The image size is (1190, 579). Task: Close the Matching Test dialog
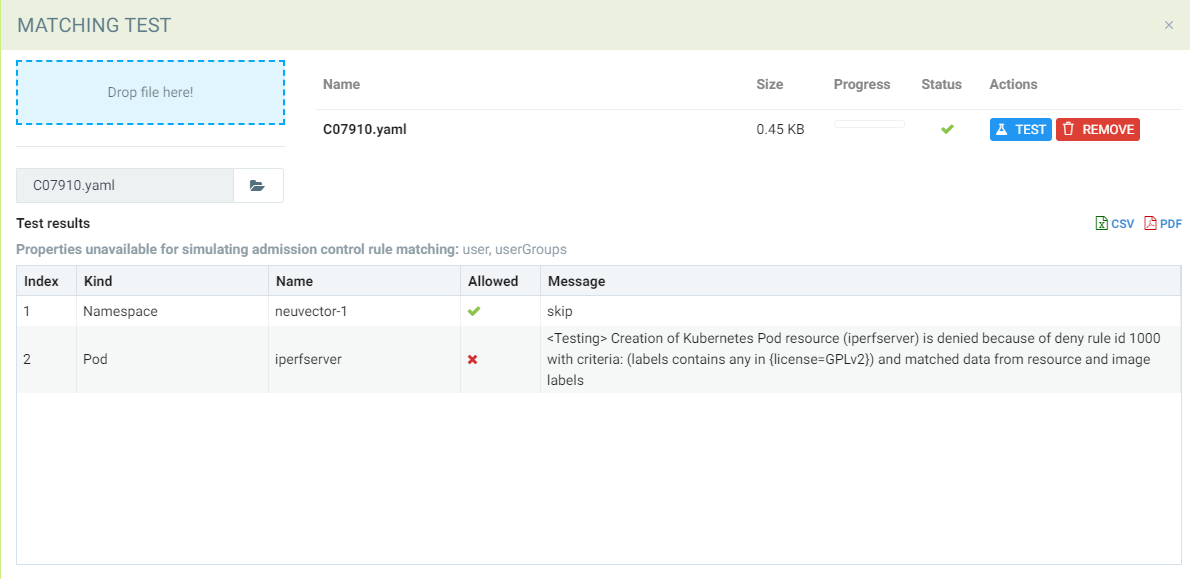1168,25
